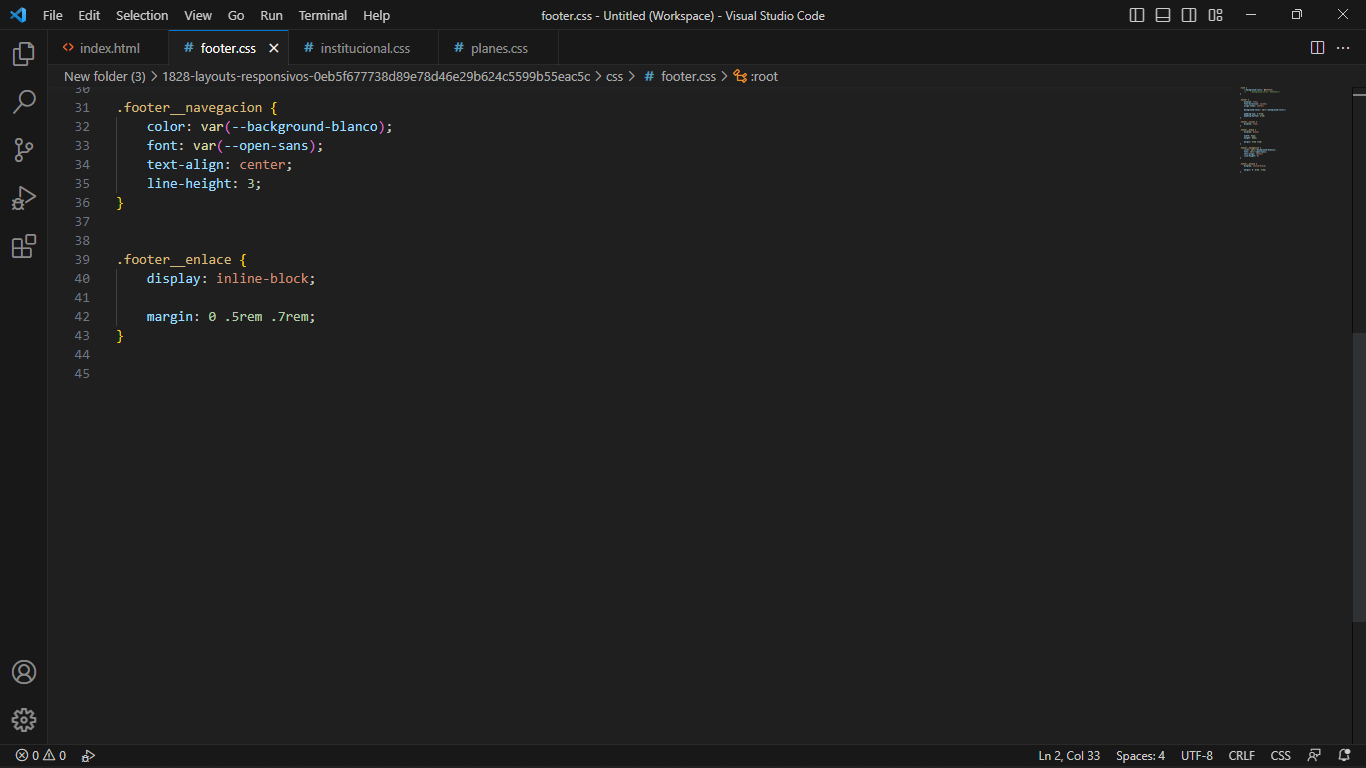Place cursor on display: inline-block line
The width and height of the screenshot is (1366, 768).
click(x=231, y=278)
